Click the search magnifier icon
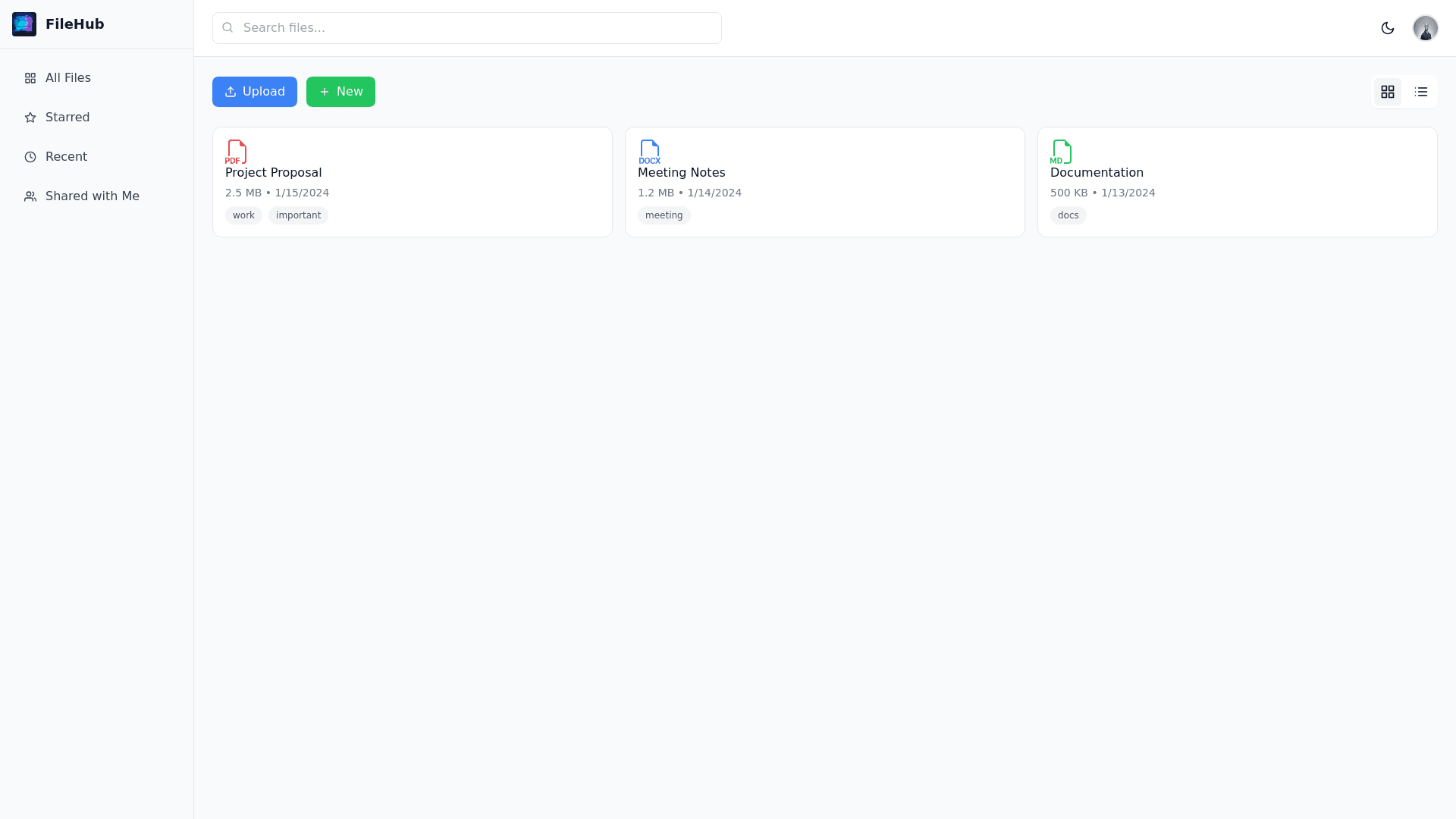Image resolution: width=1456 pixels, height=819 pixels. (x=227, y=28)
